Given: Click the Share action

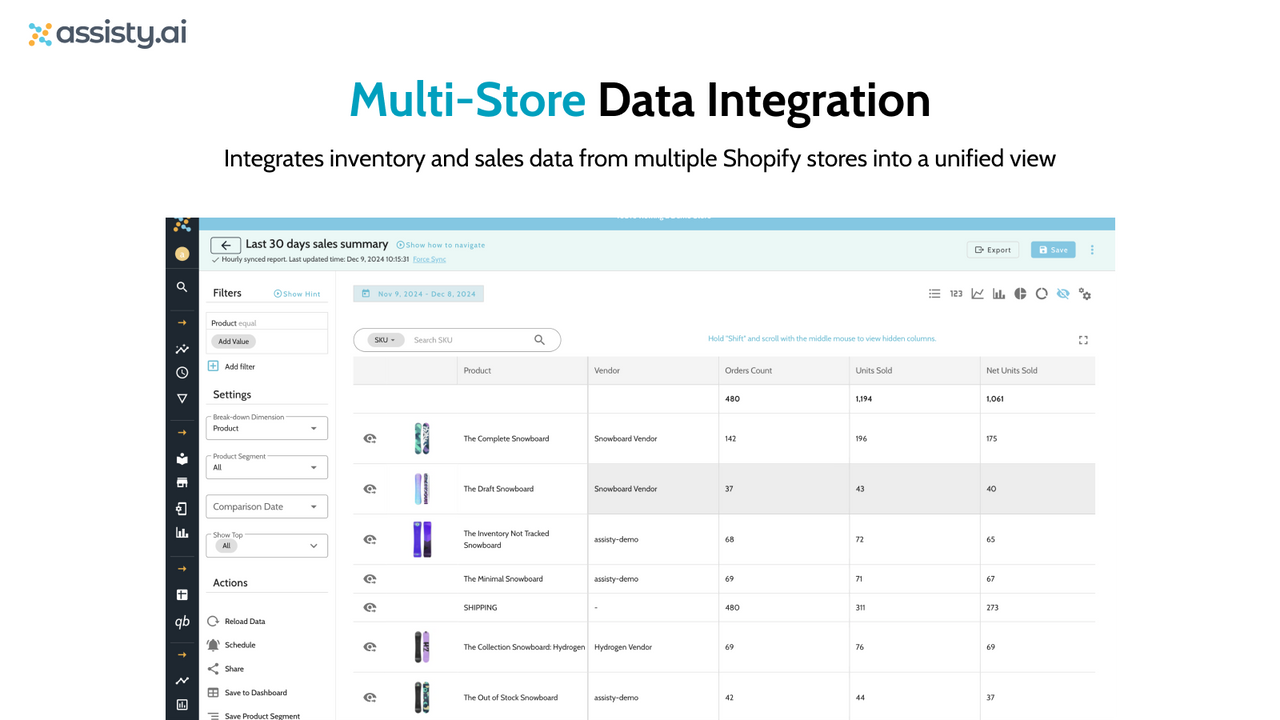Looking at the screenshot, I should 225,669.
